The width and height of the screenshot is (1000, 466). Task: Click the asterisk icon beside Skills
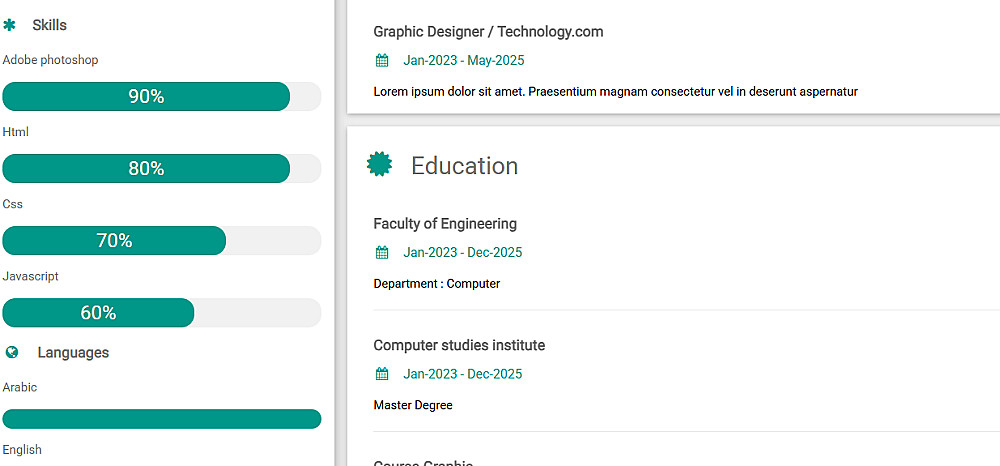tap(10, 25)
